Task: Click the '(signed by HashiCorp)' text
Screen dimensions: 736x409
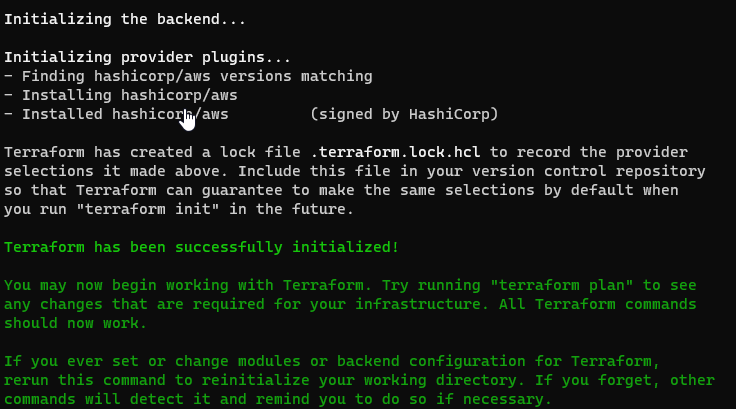Action: tap(404, 114)
